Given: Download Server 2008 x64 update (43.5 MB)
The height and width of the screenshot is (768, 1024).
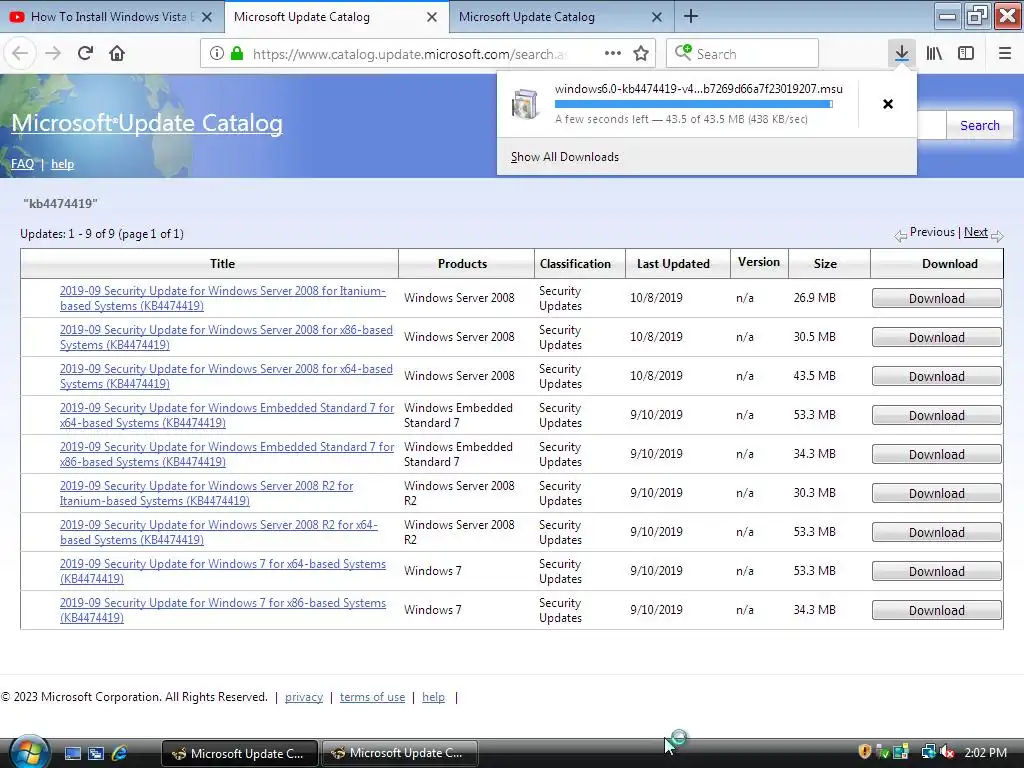Looking at the screenshot, I should point(936,376).
